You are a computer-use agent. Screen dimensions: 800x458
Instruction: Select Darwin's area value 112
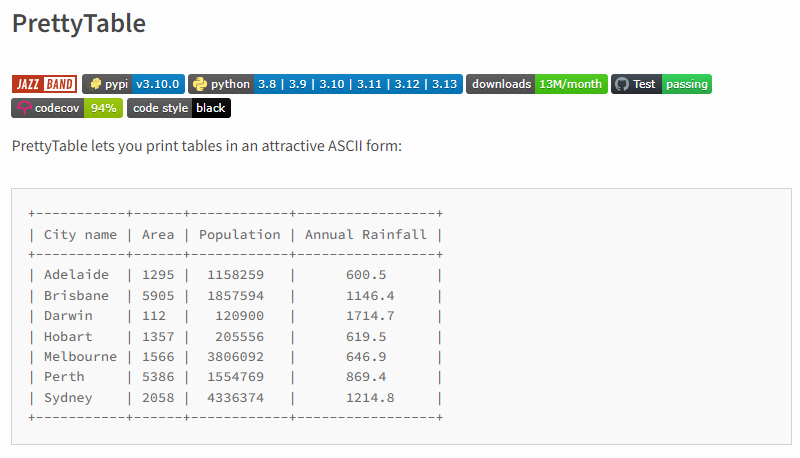[x=154, y=316]
